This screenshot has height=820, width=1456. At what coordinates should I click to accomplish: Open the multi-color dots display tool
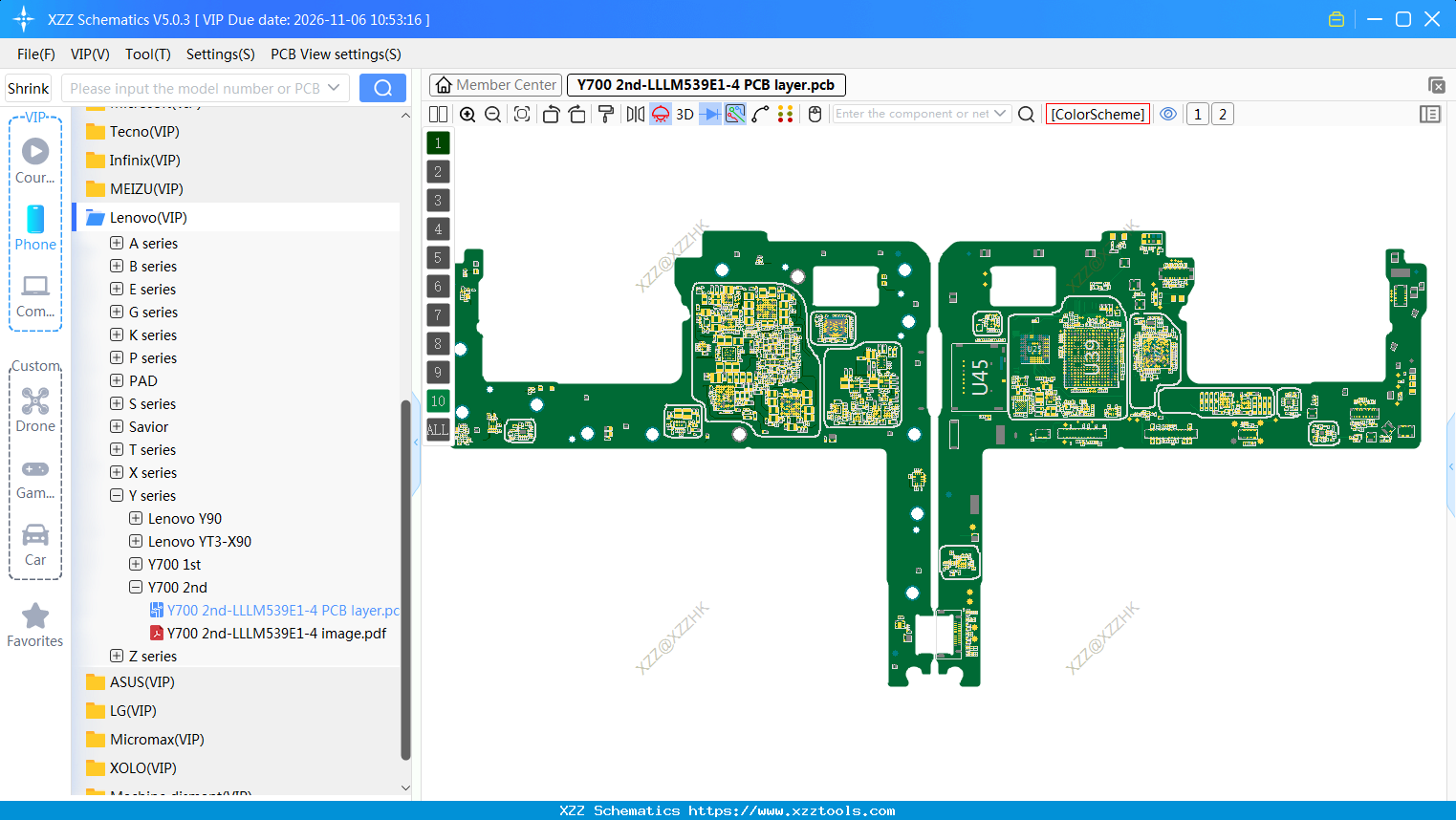point(785,114)
